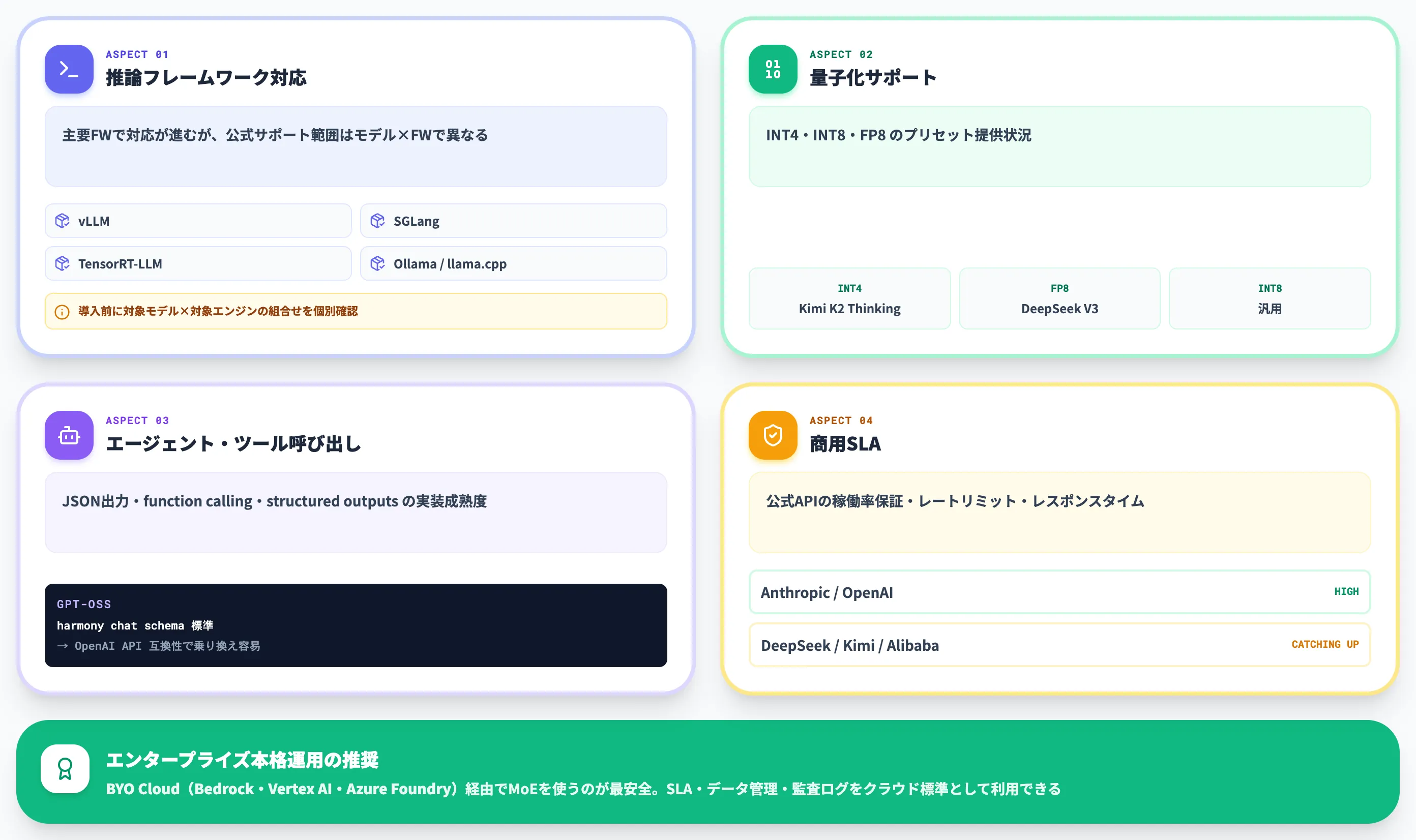Click the ASPECT 02 label
Viewport: 1416px width, 840px height.
click(841, 54)
